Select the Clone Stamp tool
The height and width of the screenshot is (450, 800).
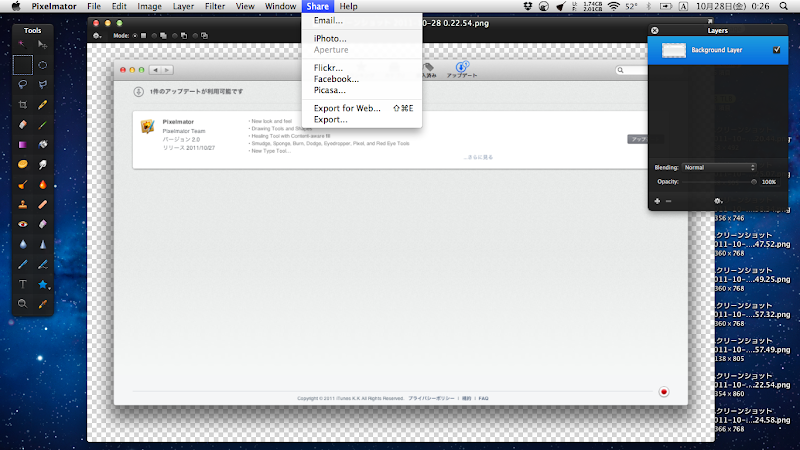pos(22,204)
